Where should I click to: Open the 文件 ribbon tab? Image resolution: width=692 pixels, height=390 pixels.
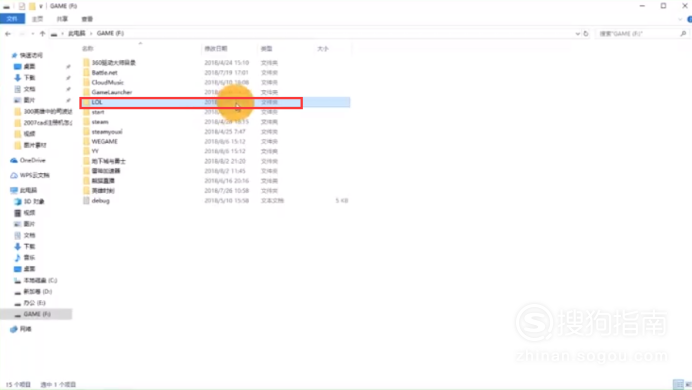point(12,19)
